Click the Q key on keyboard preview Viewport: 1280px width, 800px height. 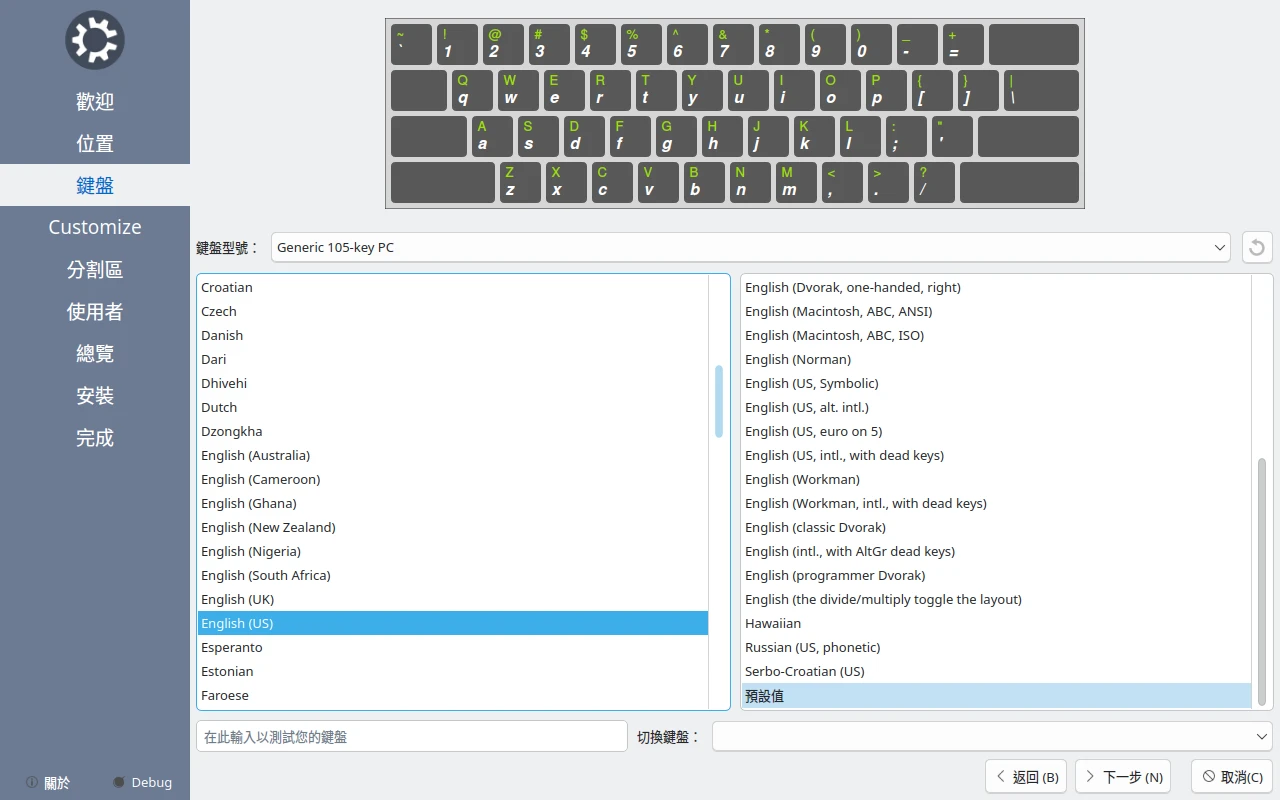[x=472, y=90]
